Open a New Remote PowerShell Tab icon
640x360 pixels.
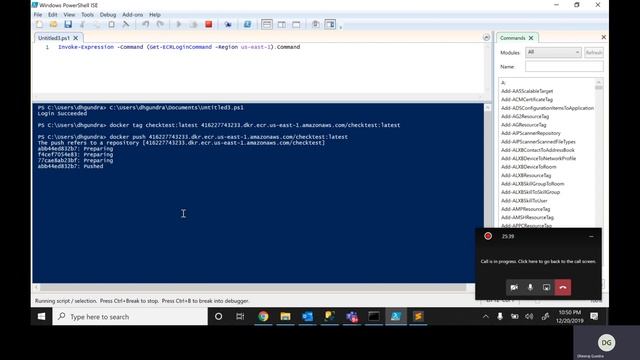tap(228, 24)
